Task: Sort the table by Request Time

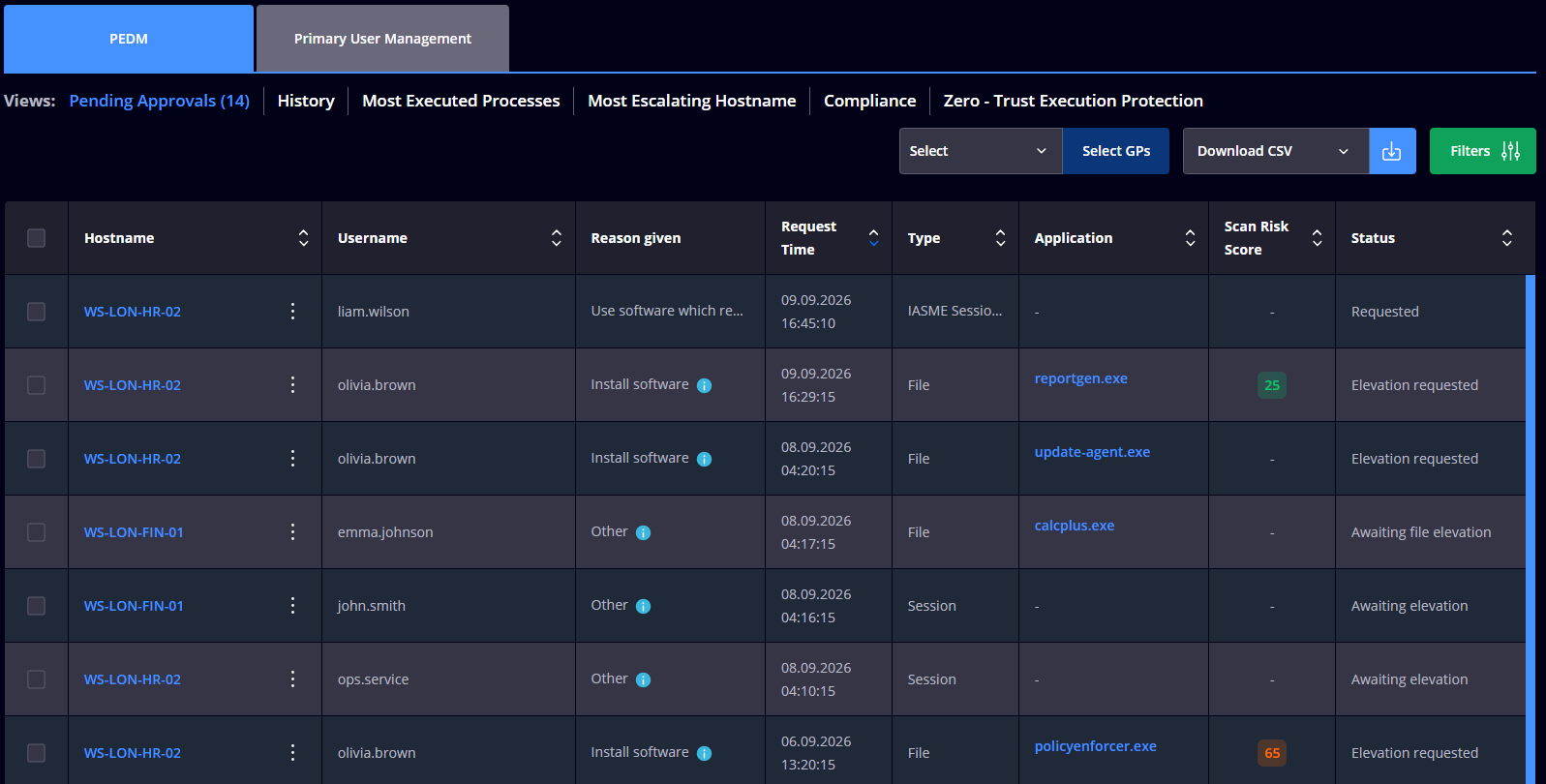Action: point(873,238)
